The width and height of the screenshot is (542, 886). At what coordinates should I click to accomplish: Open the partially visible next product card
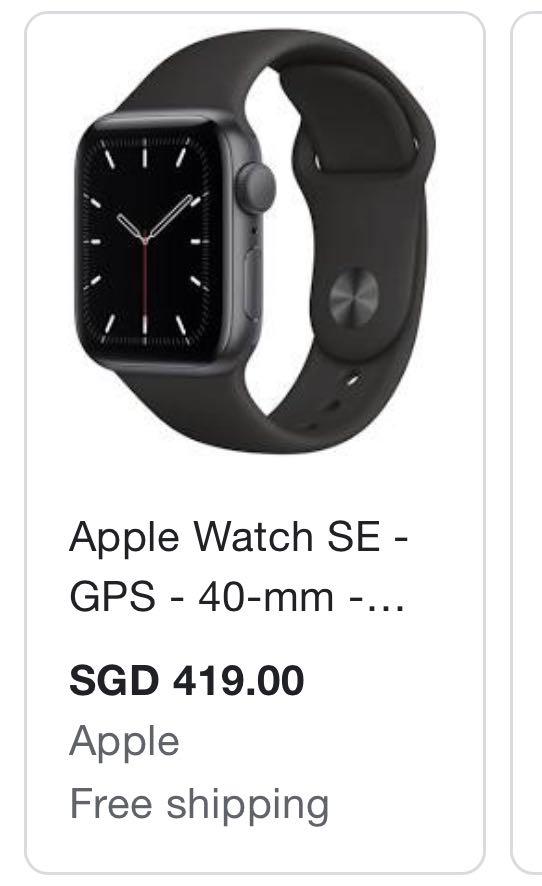click(x=527, y=443)
